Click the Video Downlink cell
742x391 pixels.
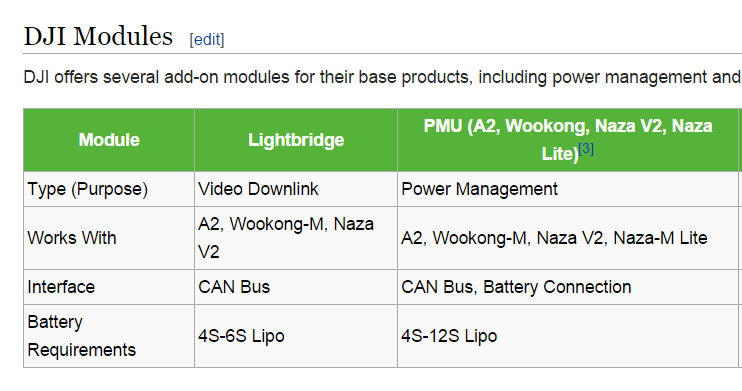click(296, 189)
